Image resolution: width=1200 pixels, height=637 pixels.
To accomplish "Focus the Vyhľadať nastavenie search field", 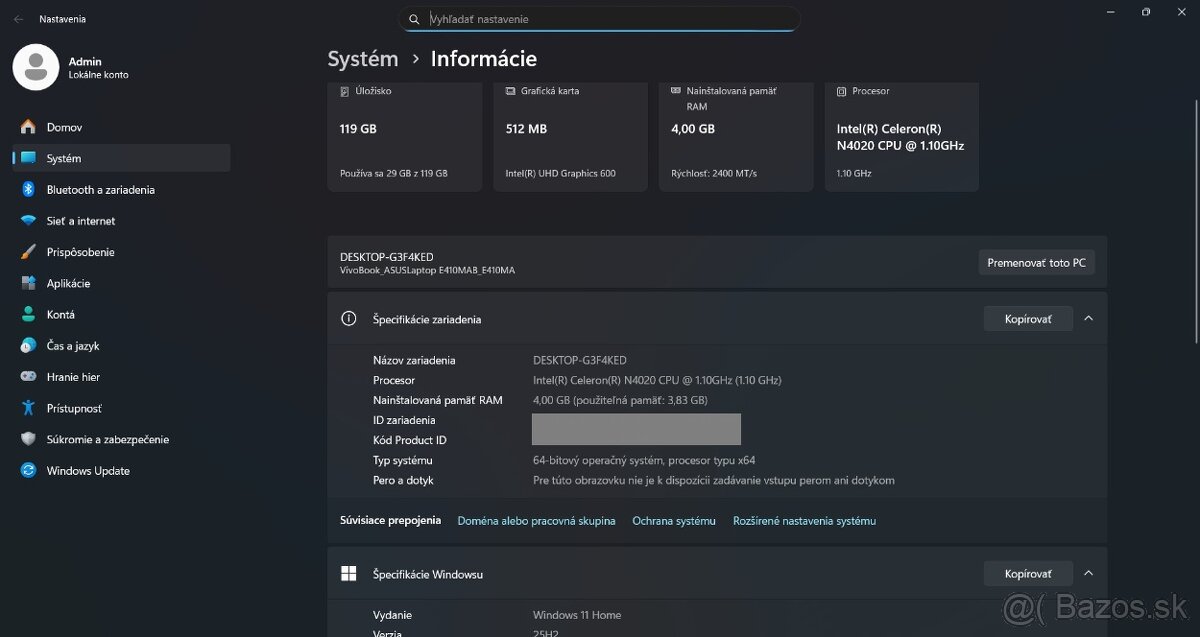I will (x=600, y=19).
